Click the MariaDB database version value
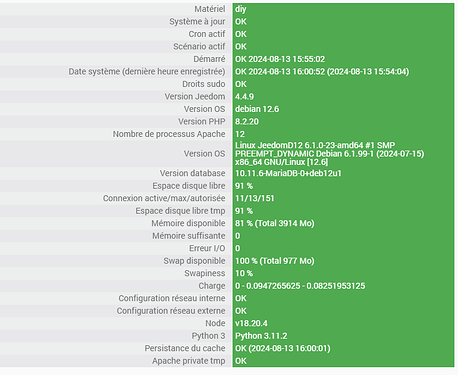This screenshot has width=458, height=375. (288, 173)
